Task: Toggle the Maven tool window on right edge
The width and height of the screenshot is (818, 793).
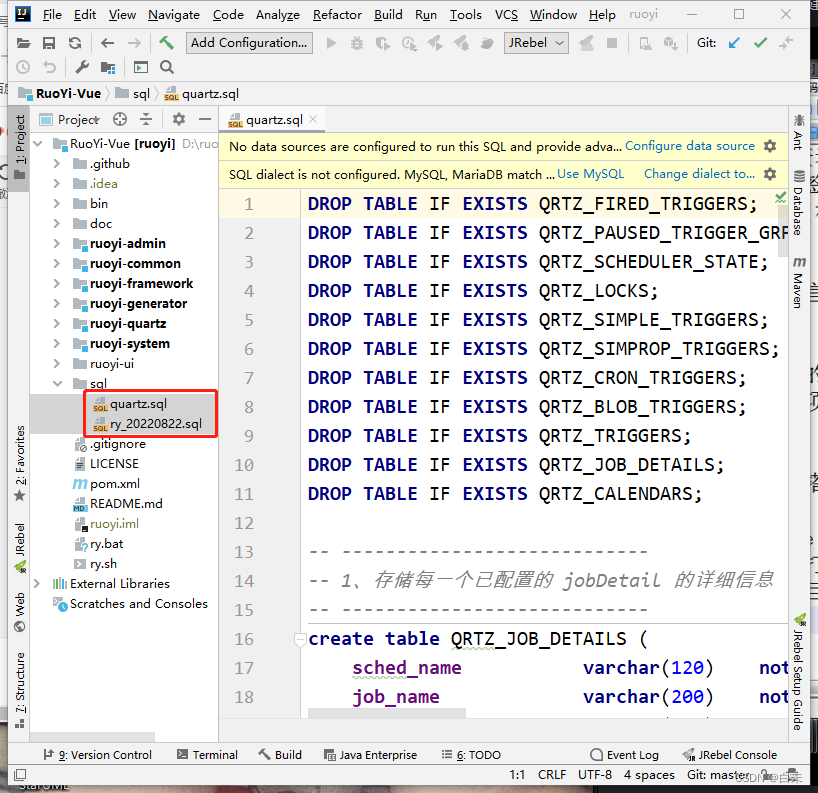Action: pos(798,289)
